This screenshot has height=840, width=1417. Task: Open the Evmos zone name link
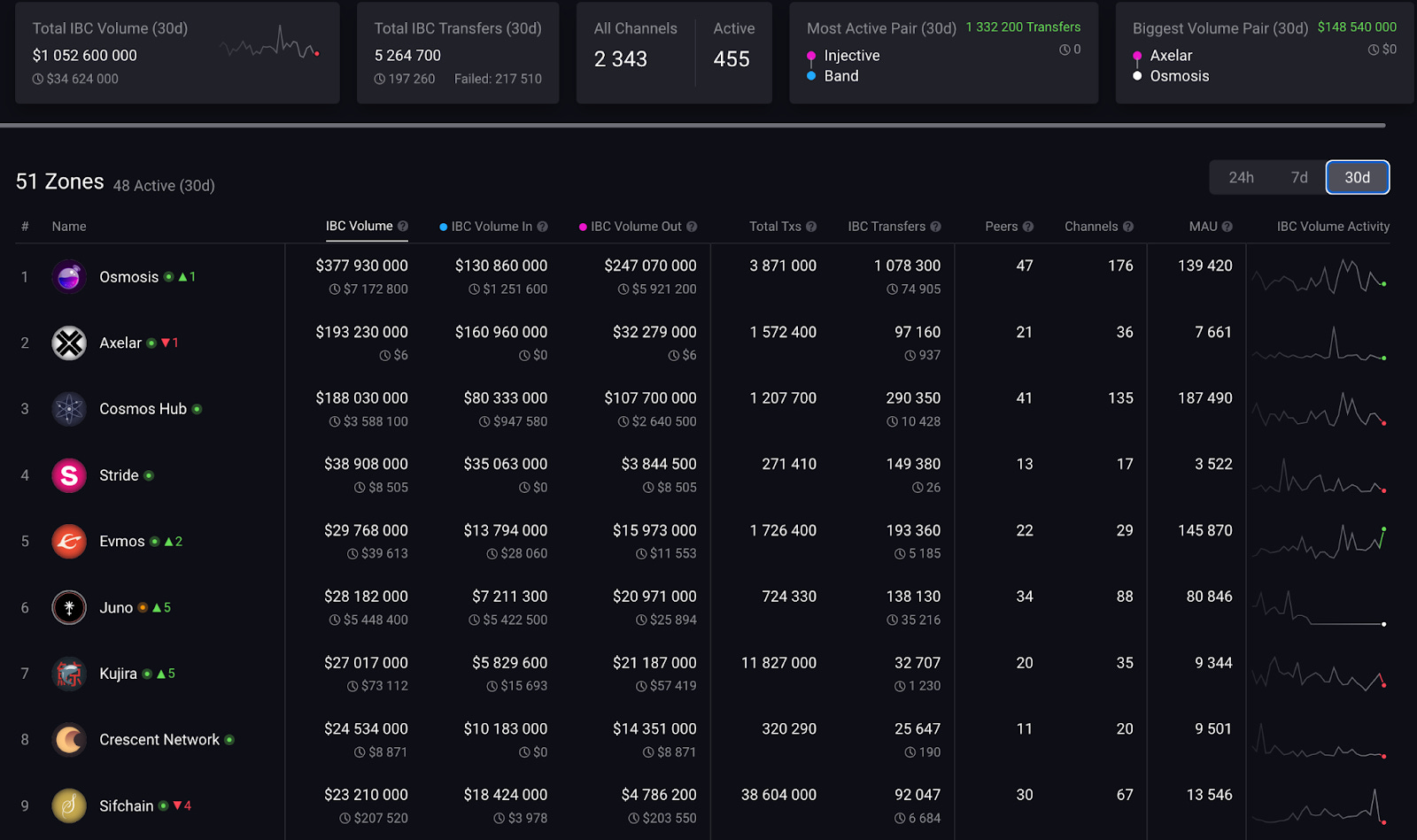(122, 542)
